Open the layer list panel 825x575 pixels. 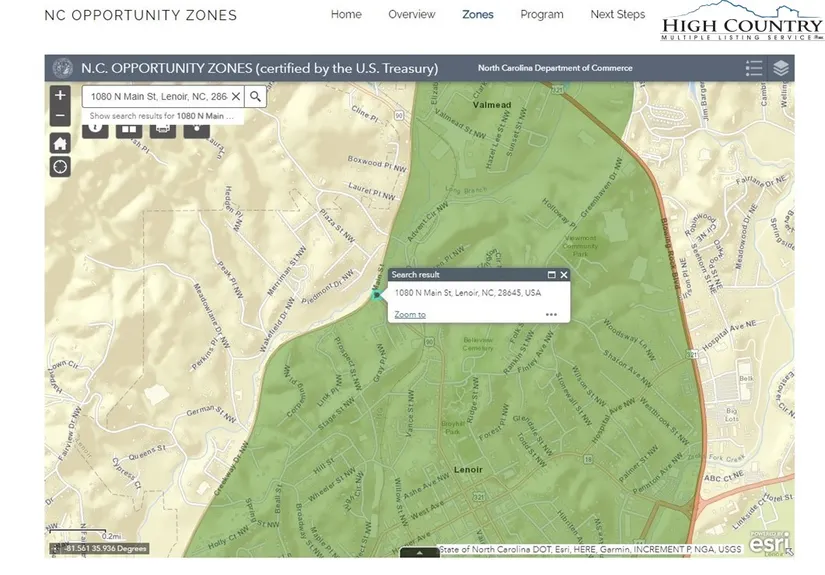[781, 68]
